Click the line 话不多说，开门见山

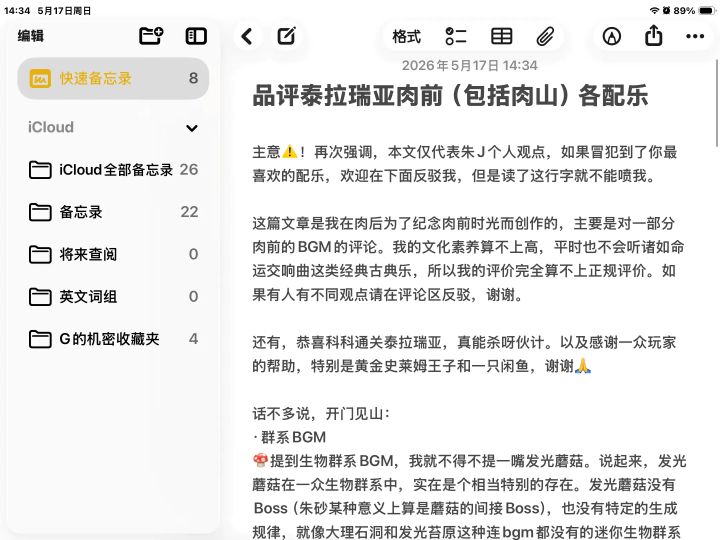coord(321,413)
